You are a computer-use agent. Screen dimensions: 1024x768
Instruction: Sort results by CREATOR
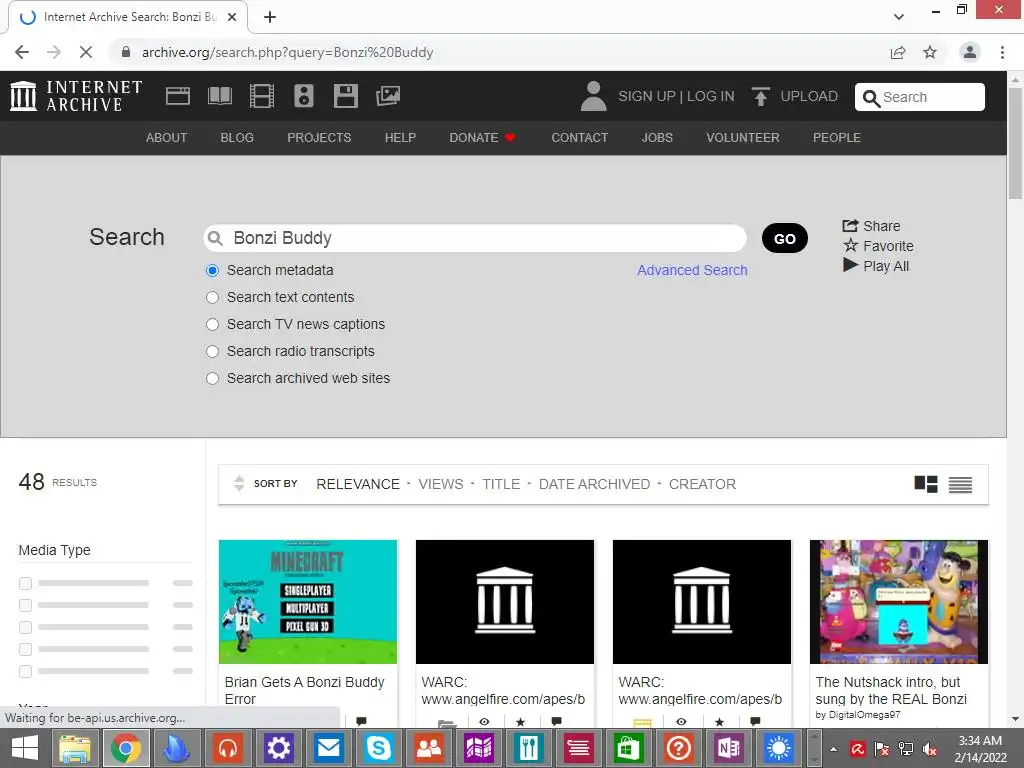(x=702, y=484)
